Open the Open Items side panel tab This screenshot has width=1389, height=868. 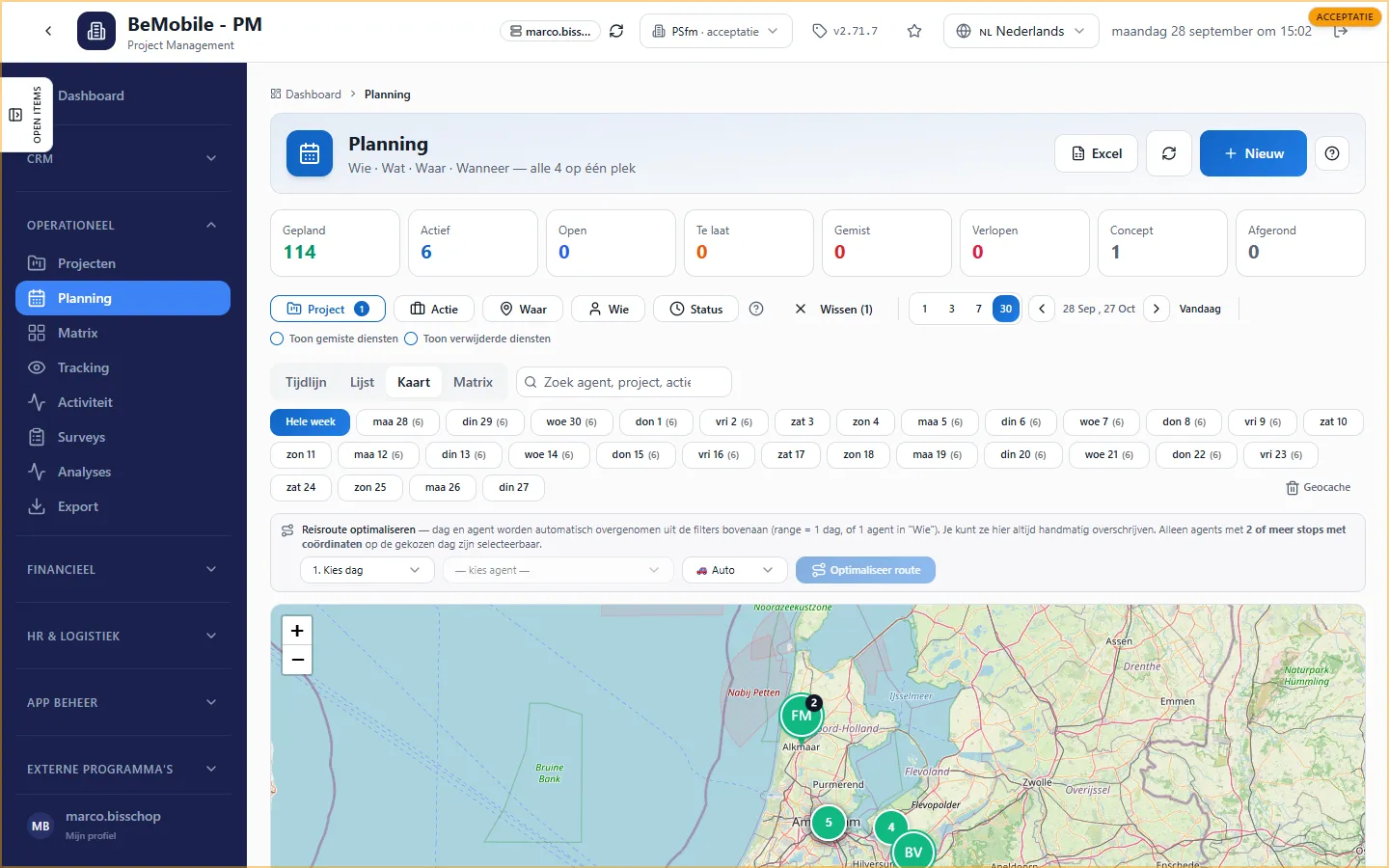[x=27, y=115]
